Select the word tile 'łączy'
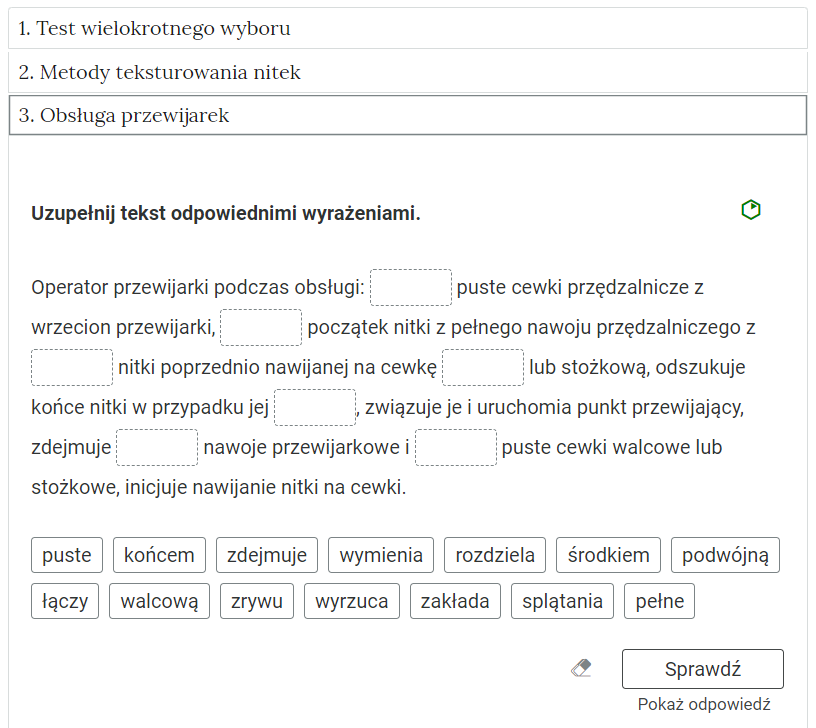816x728 pixels. click(x=64, y=600)
